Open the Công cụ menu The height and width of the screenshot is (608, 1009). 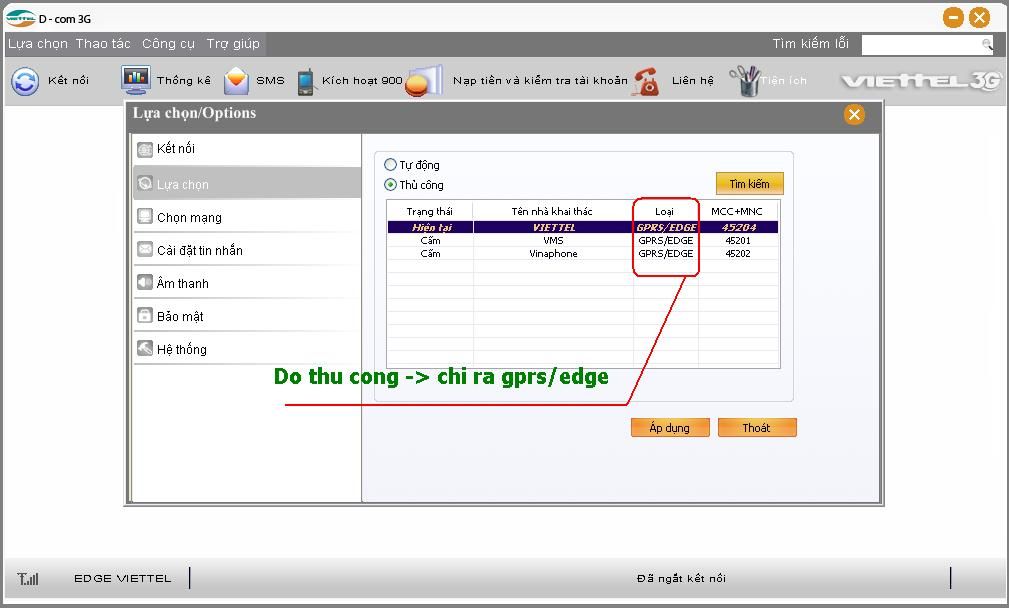click(x=168, y=44)
